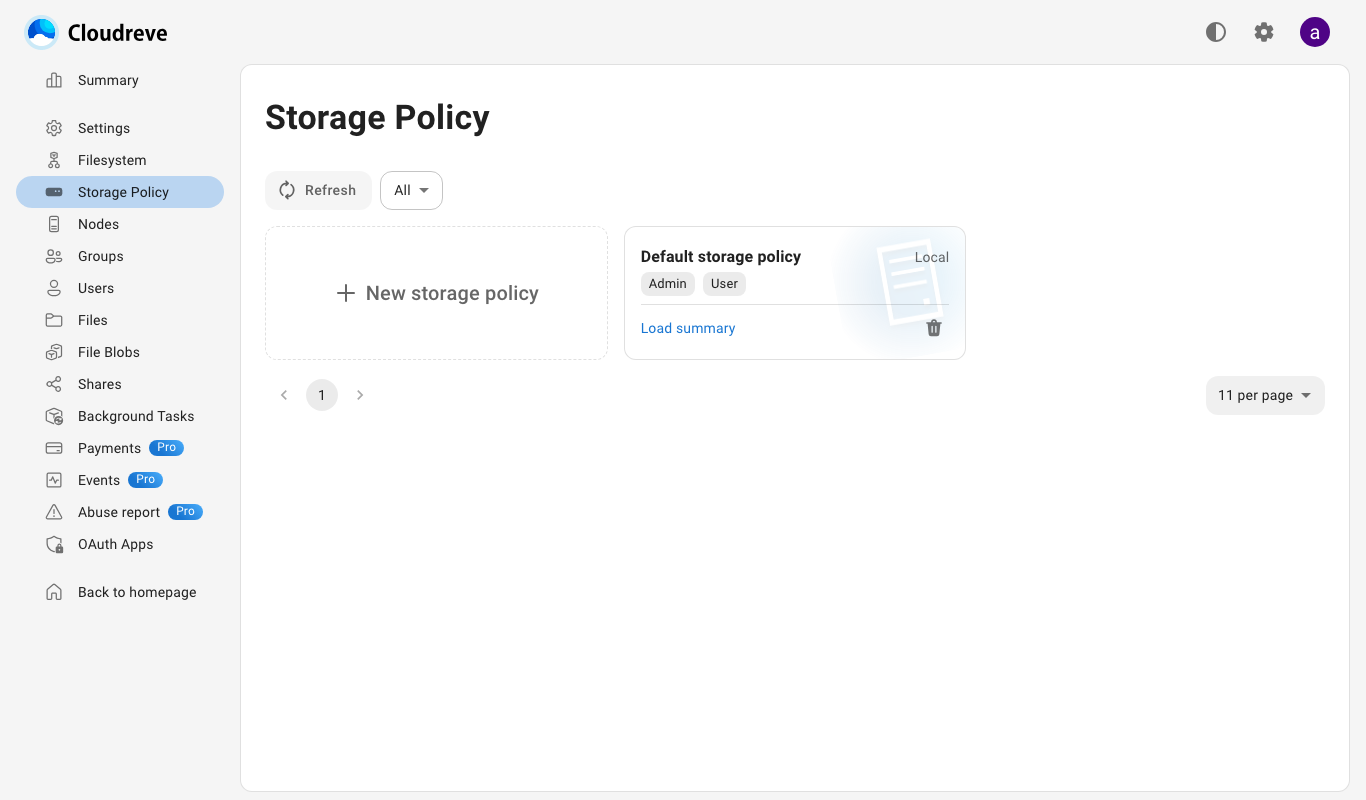The width and height of the screenshot is (1366, 800).
Task: Go to the next page arrow
Action: pos(360,395)
